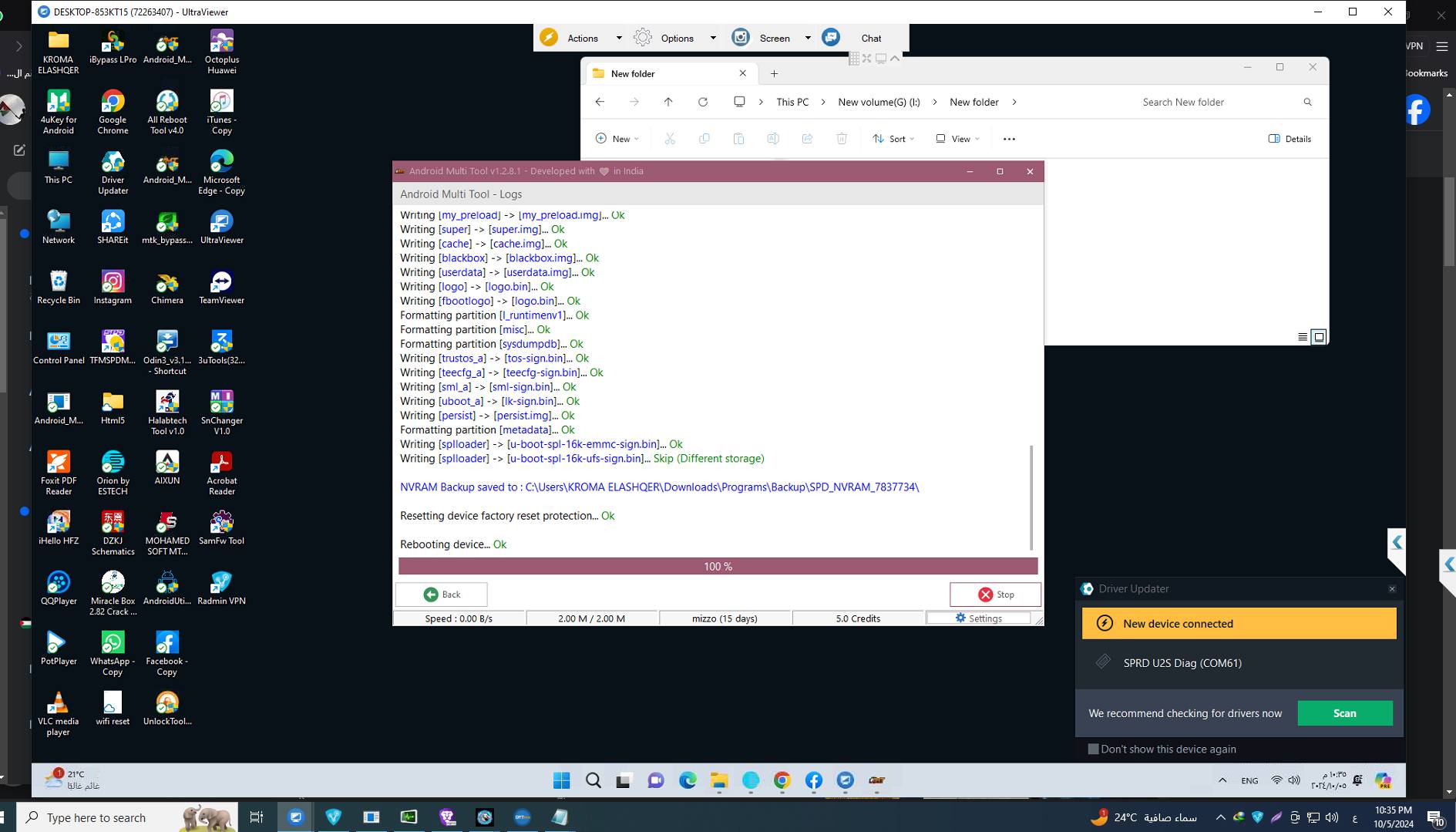Screen dimensions: 1456x832
Task: Click the mizzo (15 days) status cell
Action: coord(725,618)
